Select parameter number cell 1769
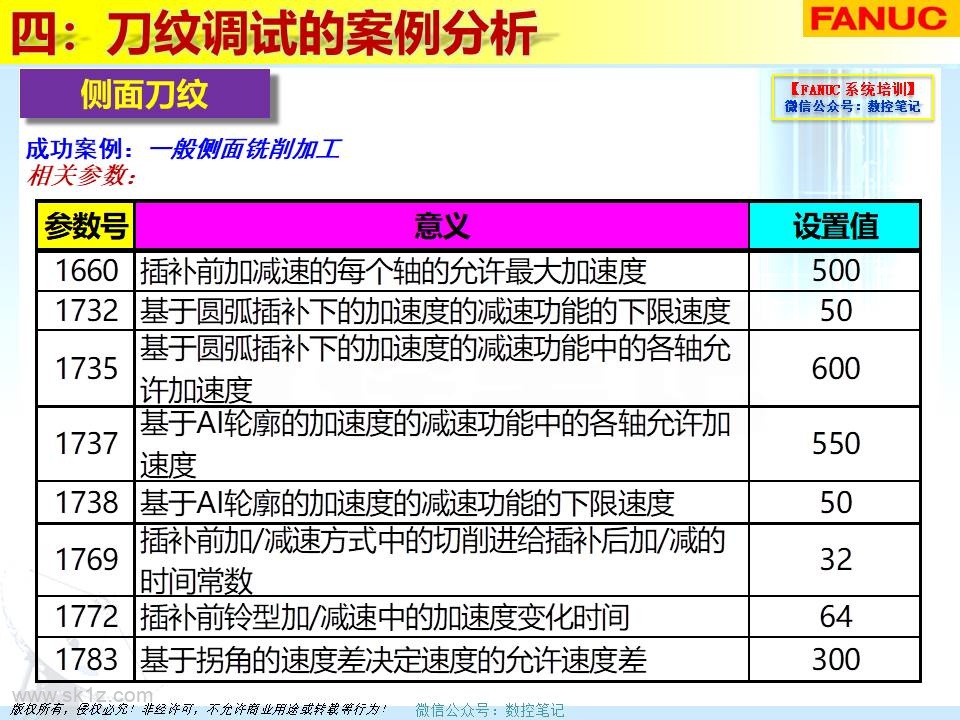This screenshot has width=960, height=720. coord(86,559)
